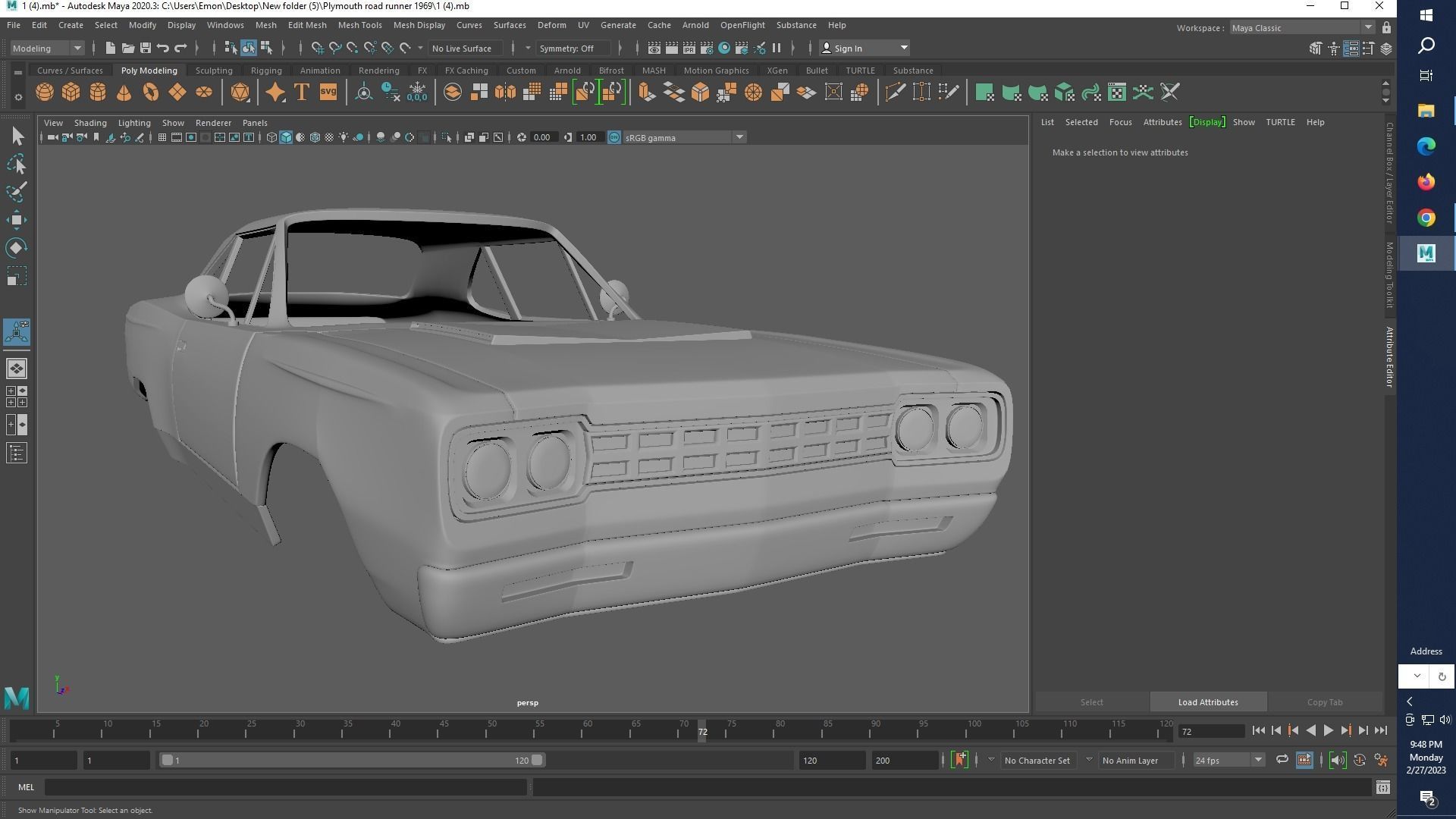
Task: Click the playback end time field 120
Action: (832, 760)
